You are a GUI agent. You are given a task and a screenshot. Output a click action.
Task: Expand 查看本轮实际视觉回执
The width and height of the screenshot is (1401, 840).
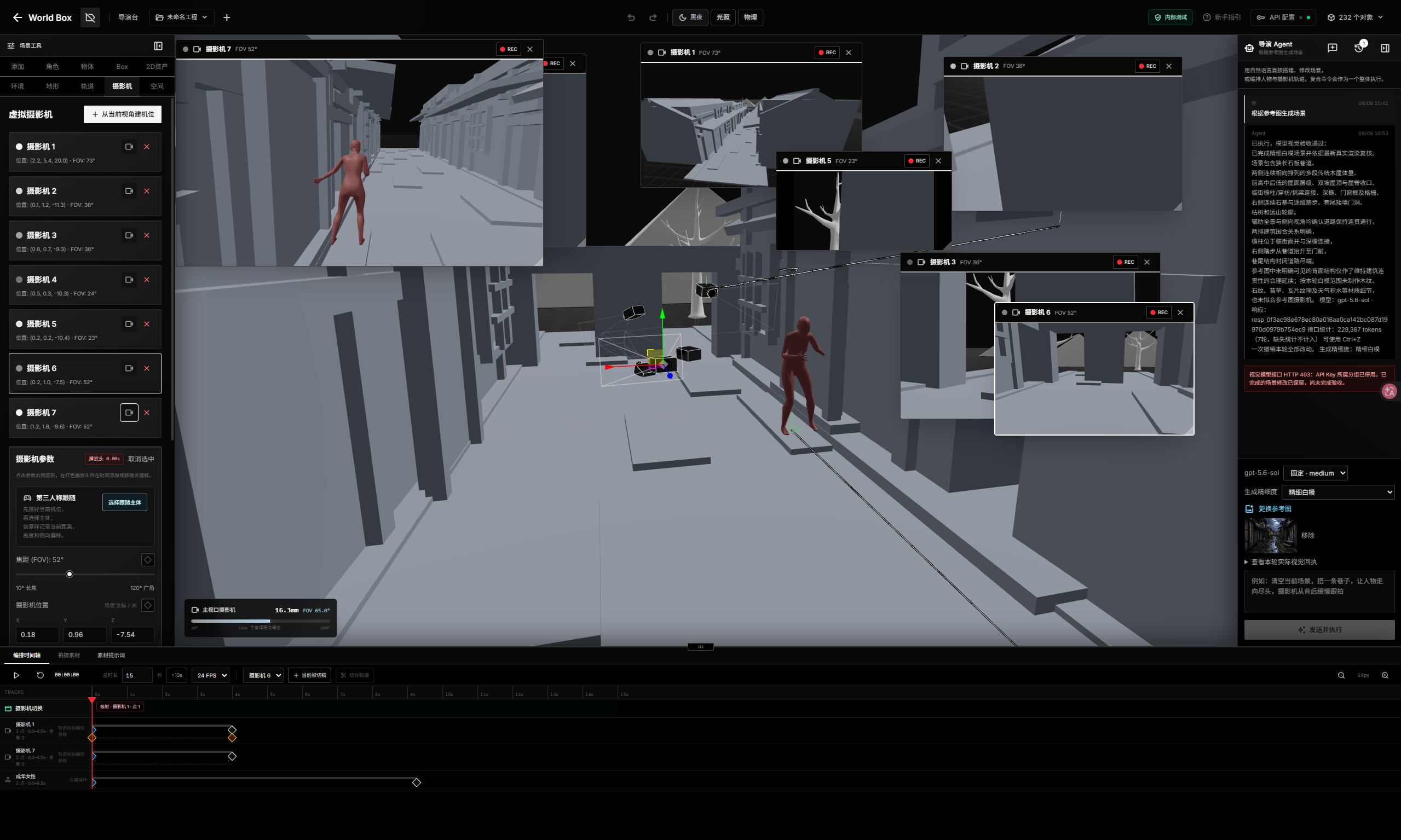point(1281,562)
